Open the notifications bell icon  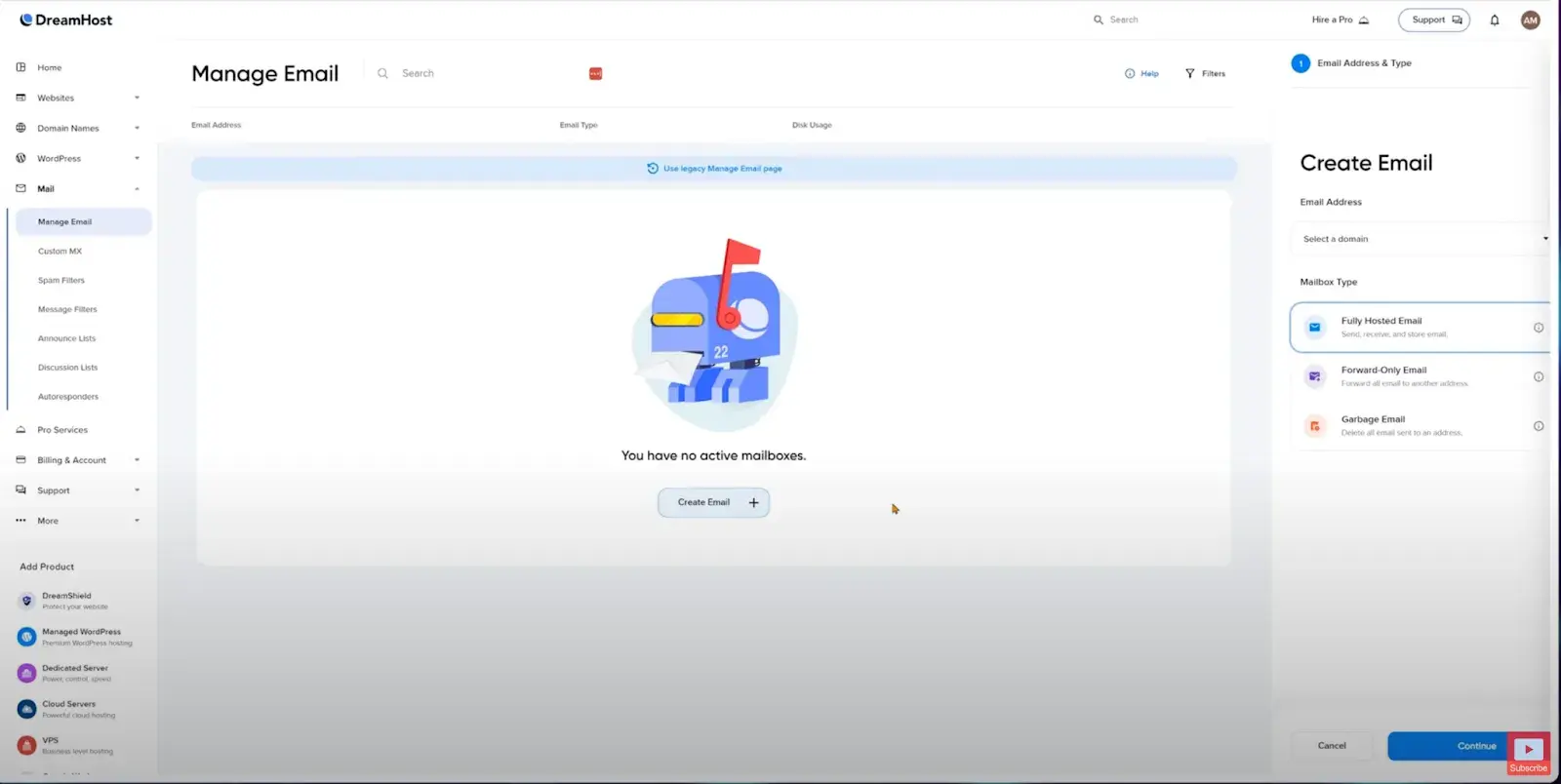pos(1494,20)
